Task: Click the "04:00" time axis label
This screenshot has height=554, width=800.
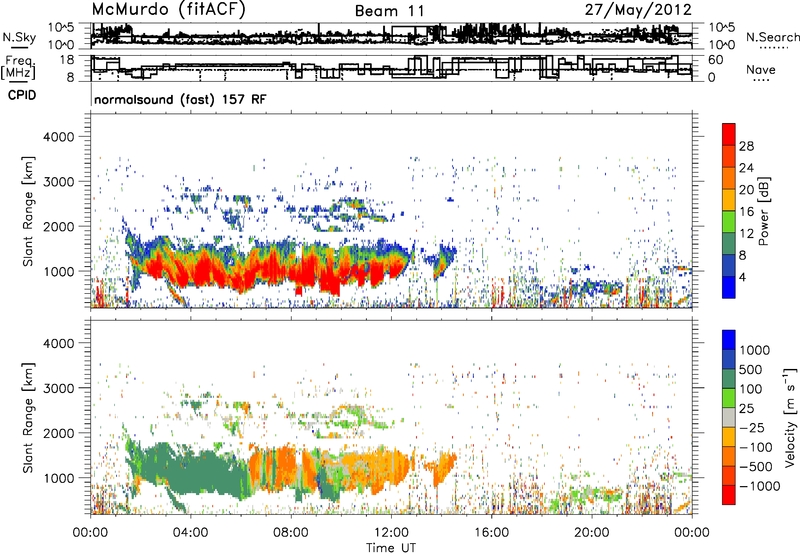Action: pyautogui.click(x=190, y=533)
